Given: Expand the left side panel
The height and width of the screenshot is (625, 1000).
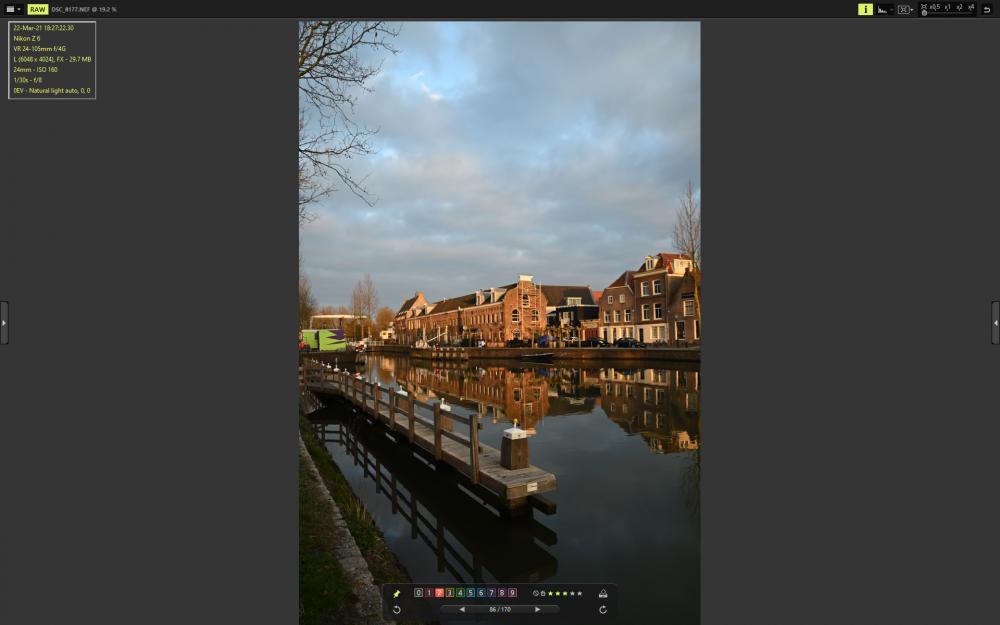Looking at the screenshot, I should (x=4, y=323).
